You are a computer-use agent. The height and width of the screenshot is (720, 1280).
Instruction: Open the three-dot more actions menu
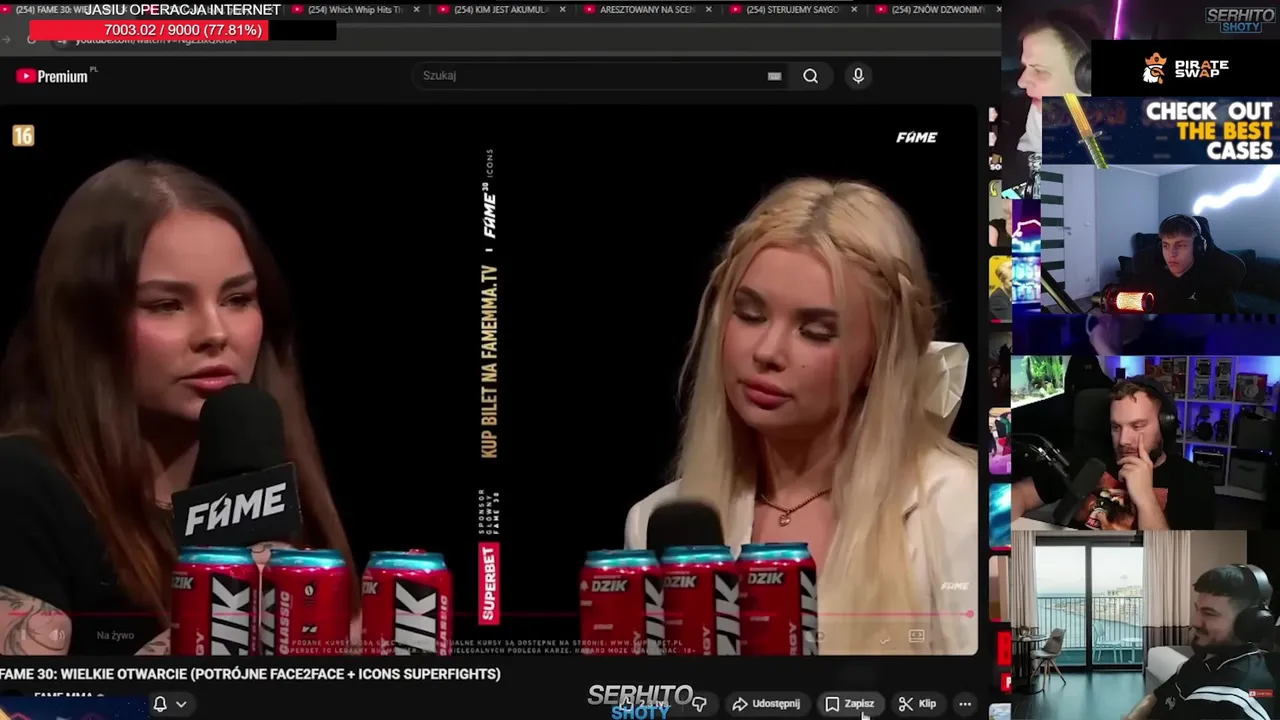(965, 704)
